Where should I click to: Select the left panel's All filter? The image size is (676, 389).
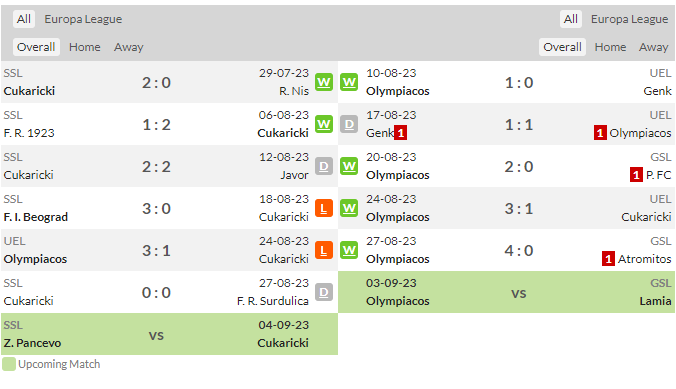[24, 19]
